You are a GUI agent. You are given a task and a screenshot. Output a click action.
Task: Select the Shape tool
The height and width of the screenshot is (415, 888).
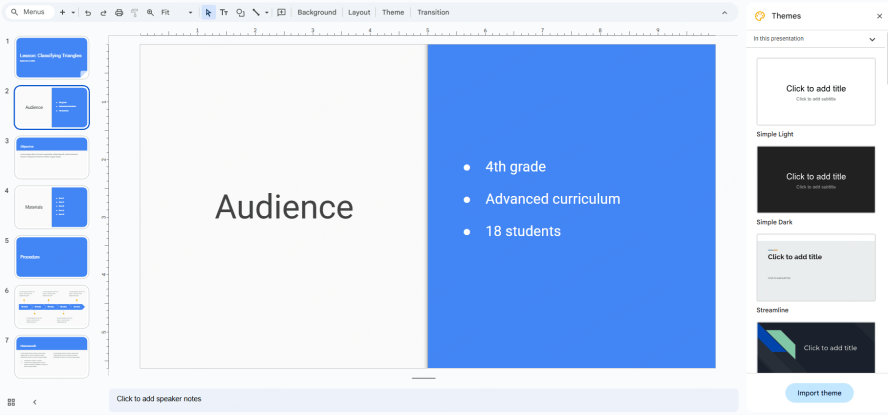click(x=240, y=13)
